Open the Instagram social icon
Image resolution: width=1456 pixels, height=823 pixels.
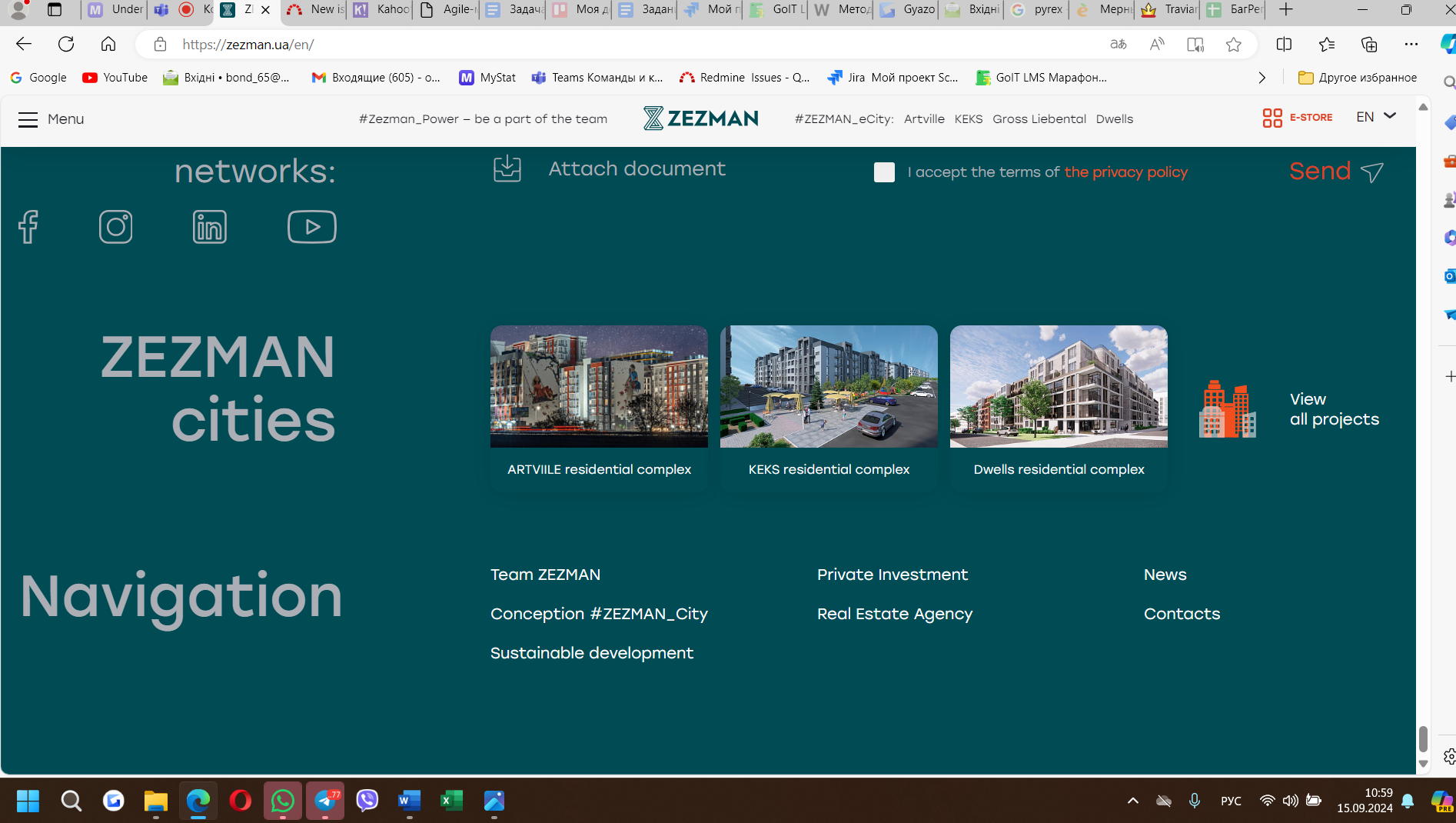pyautogui.click(x=115, y=227)
